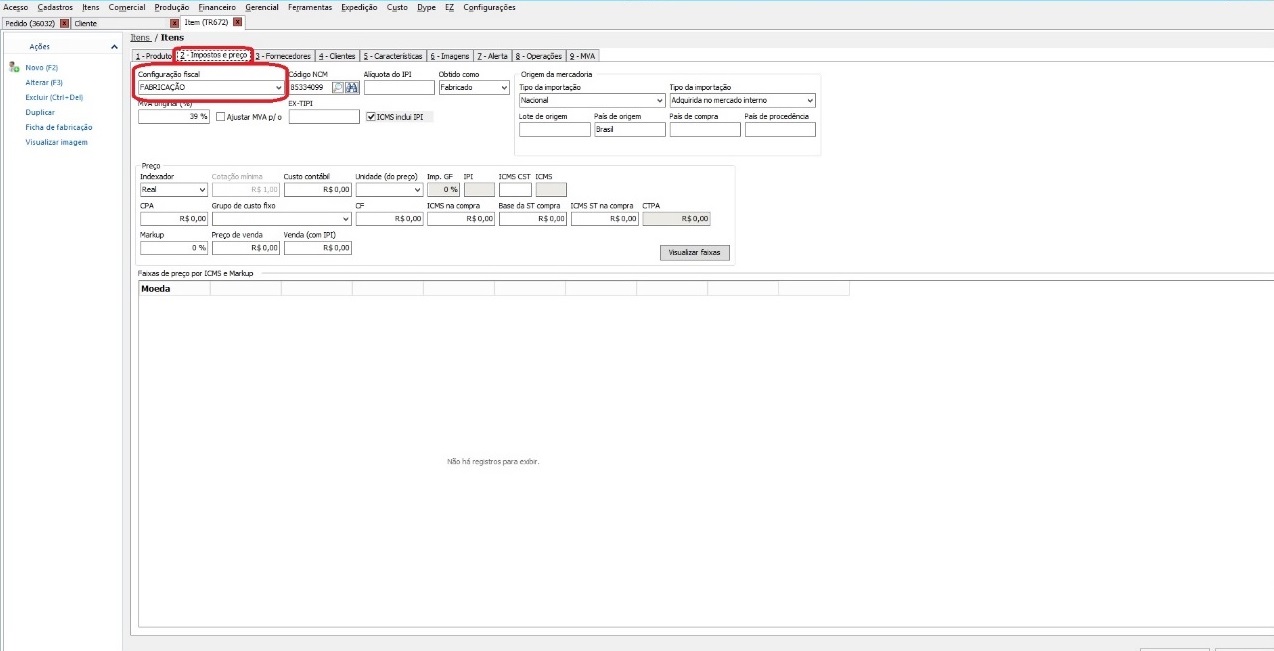Click the Visualizar imagem link
This screenshot has height=651, width=1274.
(56, 142)
